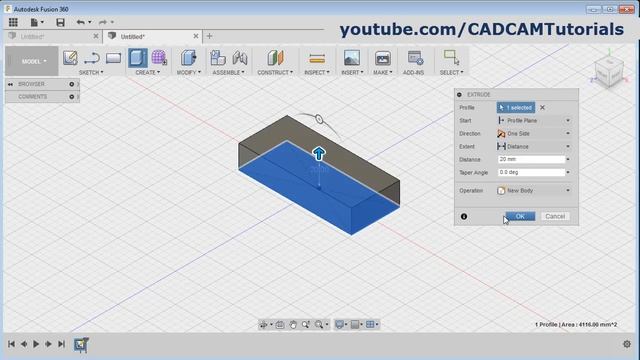Open the CREATE menu

(x=148, y=72)
